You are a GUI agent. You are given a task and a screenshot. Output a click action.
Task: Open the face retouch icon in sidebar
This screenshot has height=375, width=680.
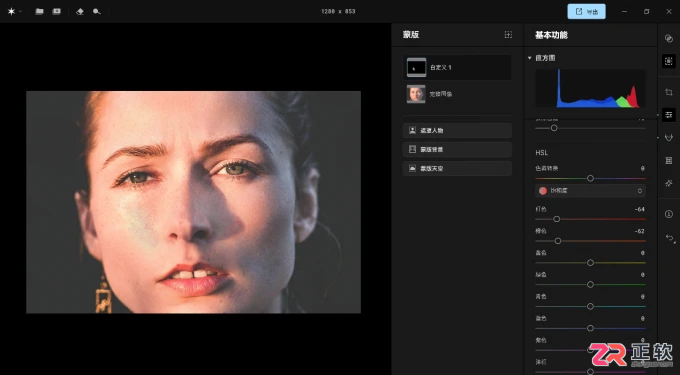coord(669,137)
